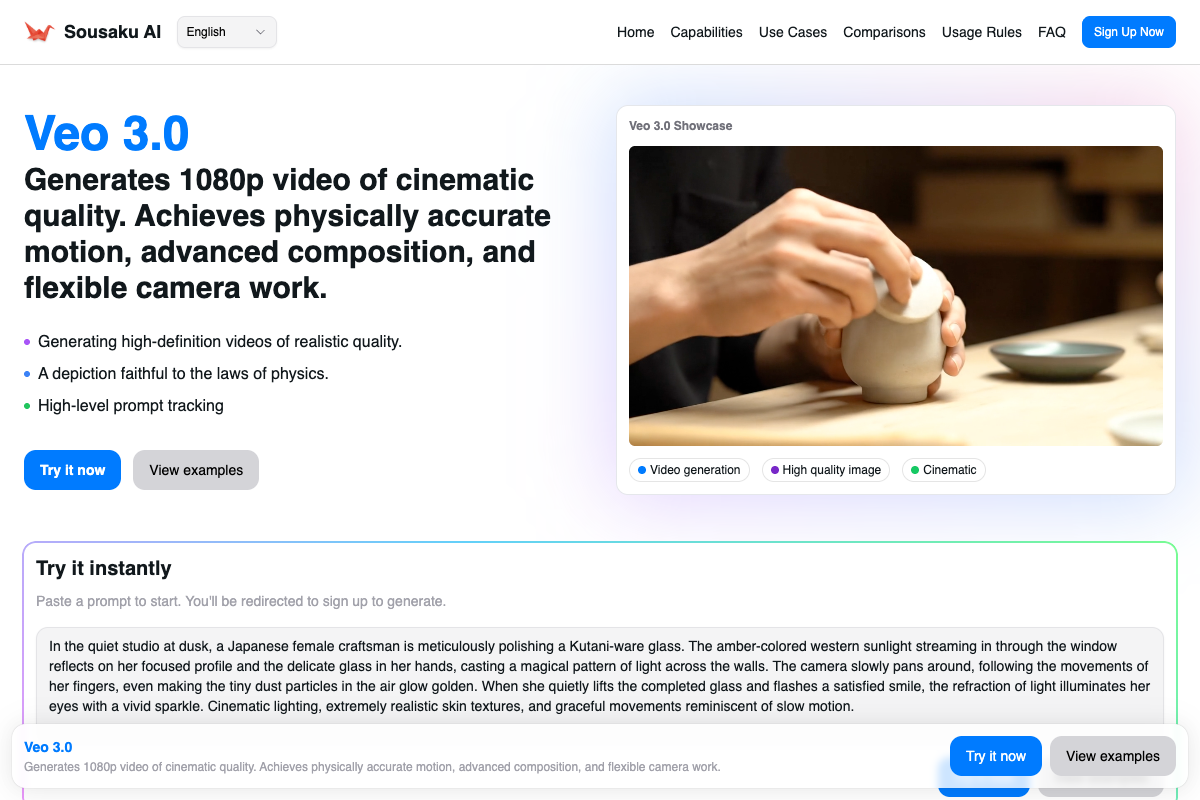This screenshot has width=1200, height=800.
Task: Click the Sign Up Now button
Action: (x=1129, y=32)
